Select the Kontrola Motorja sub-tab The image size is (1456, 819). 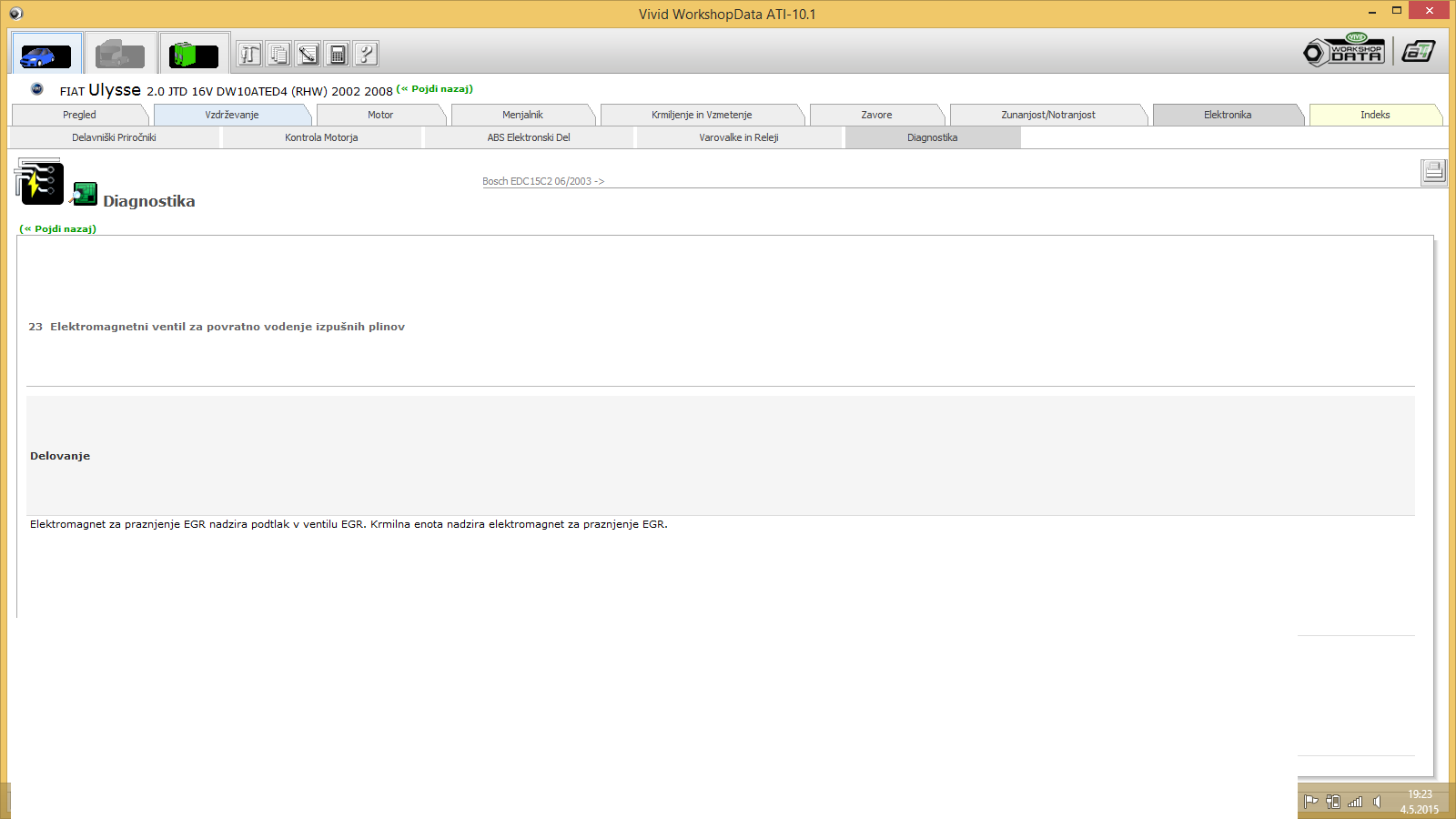(321, 137)
